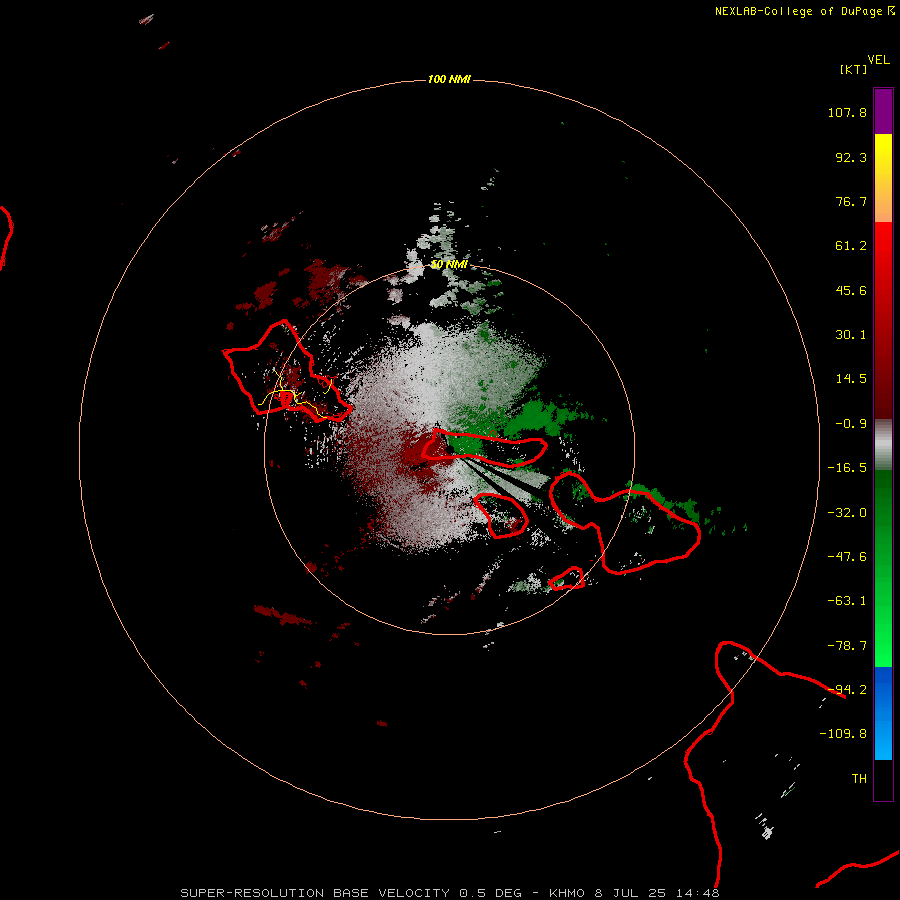Click the 30.1 legend value

851,335
